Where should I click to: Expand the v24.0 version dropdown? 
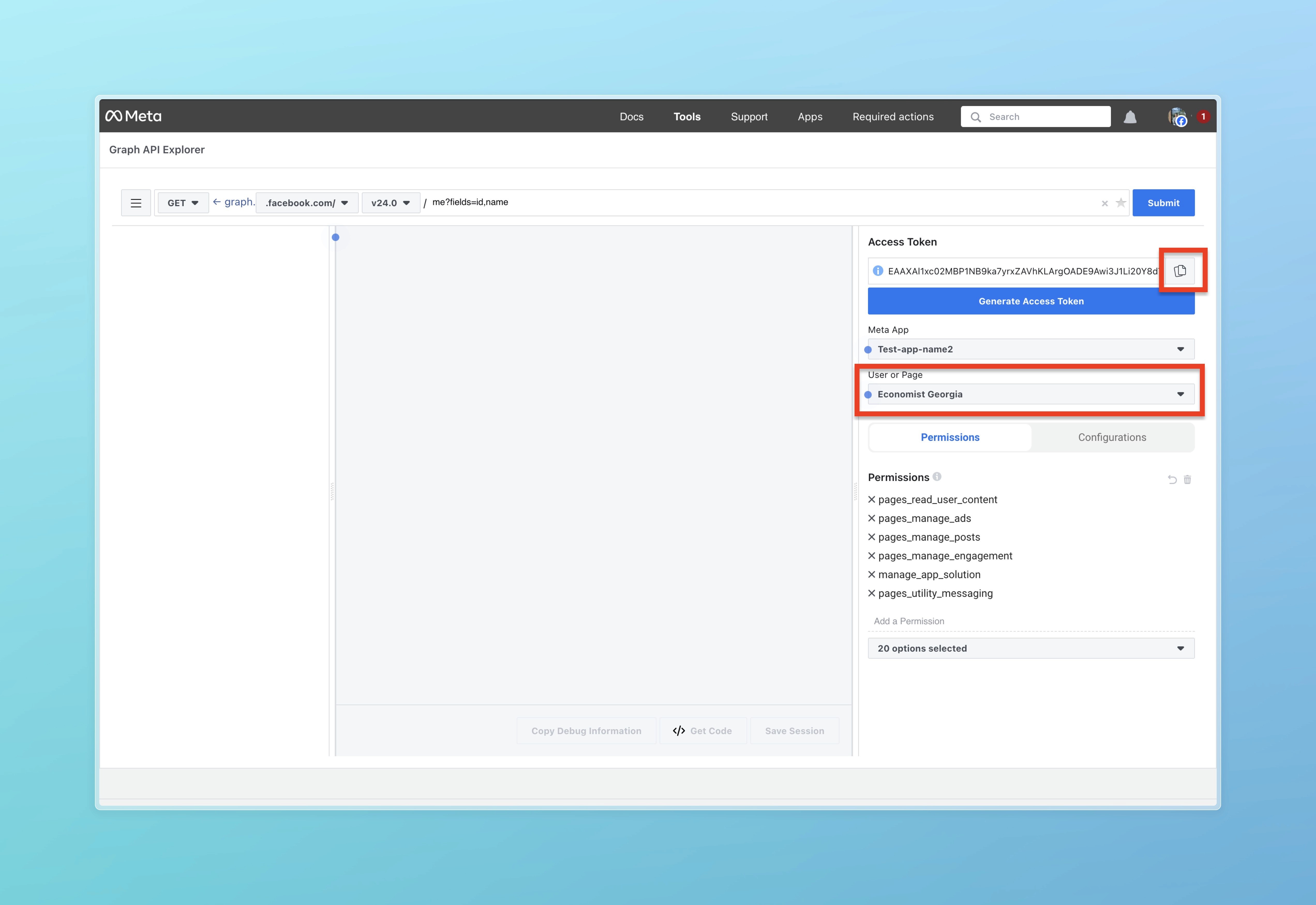click(x=390, y=203)
